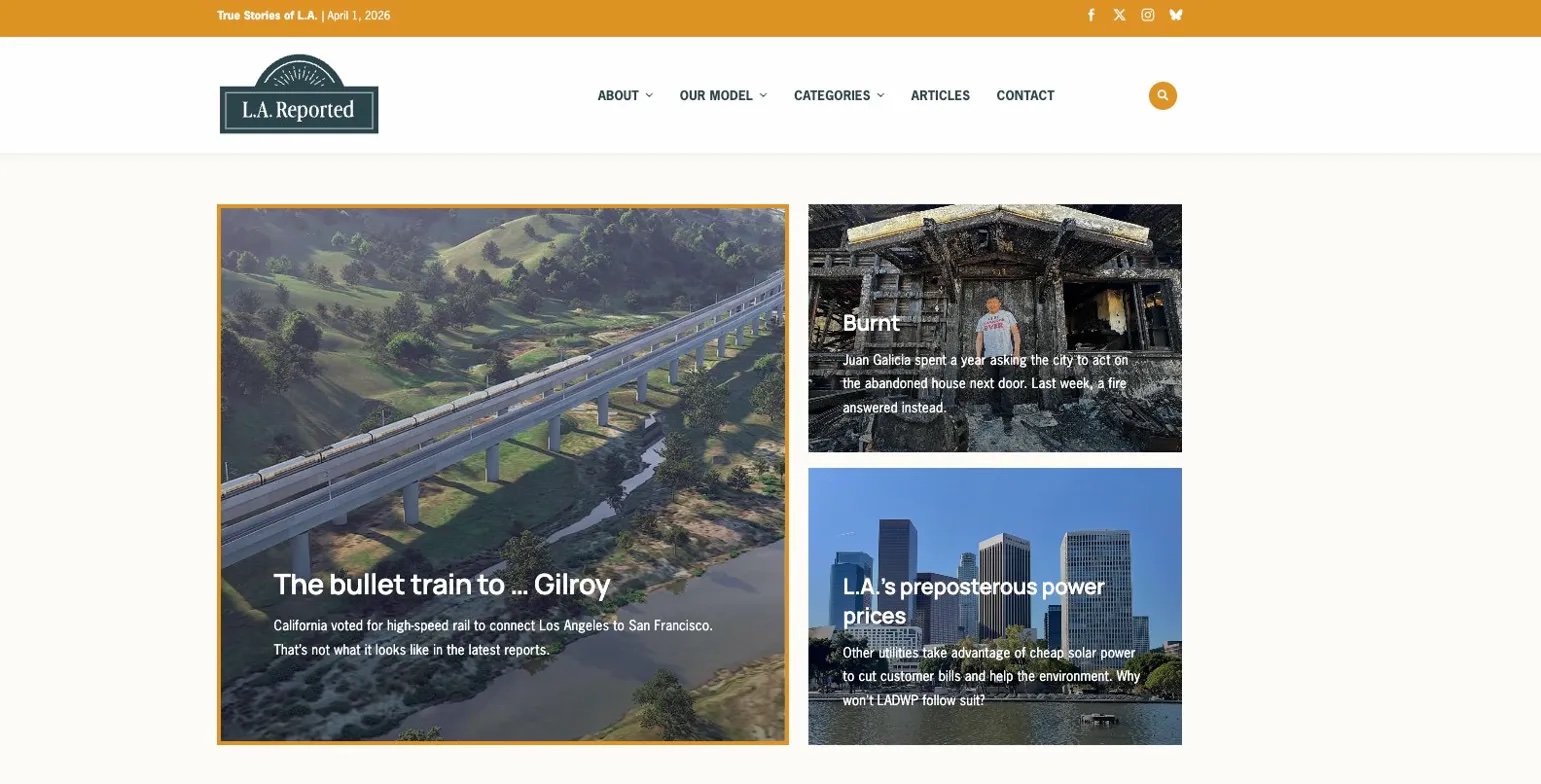Click the X (Twitter) icon in the header
The height and width of the screenshot is (784, 1541).
coord(1119,15)
